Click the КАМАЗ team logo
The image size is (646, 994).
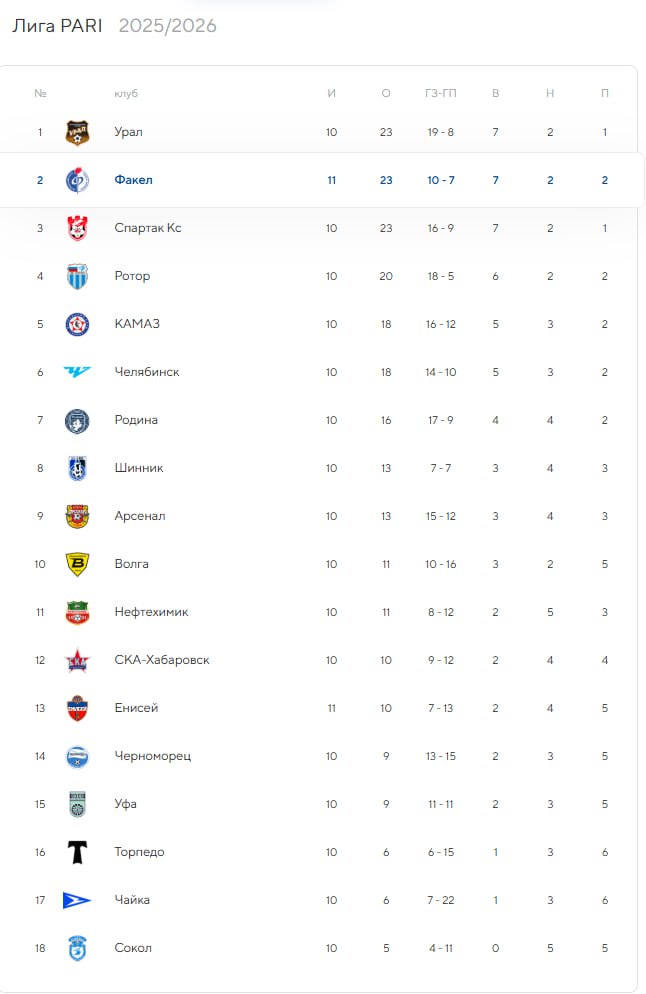77,325
